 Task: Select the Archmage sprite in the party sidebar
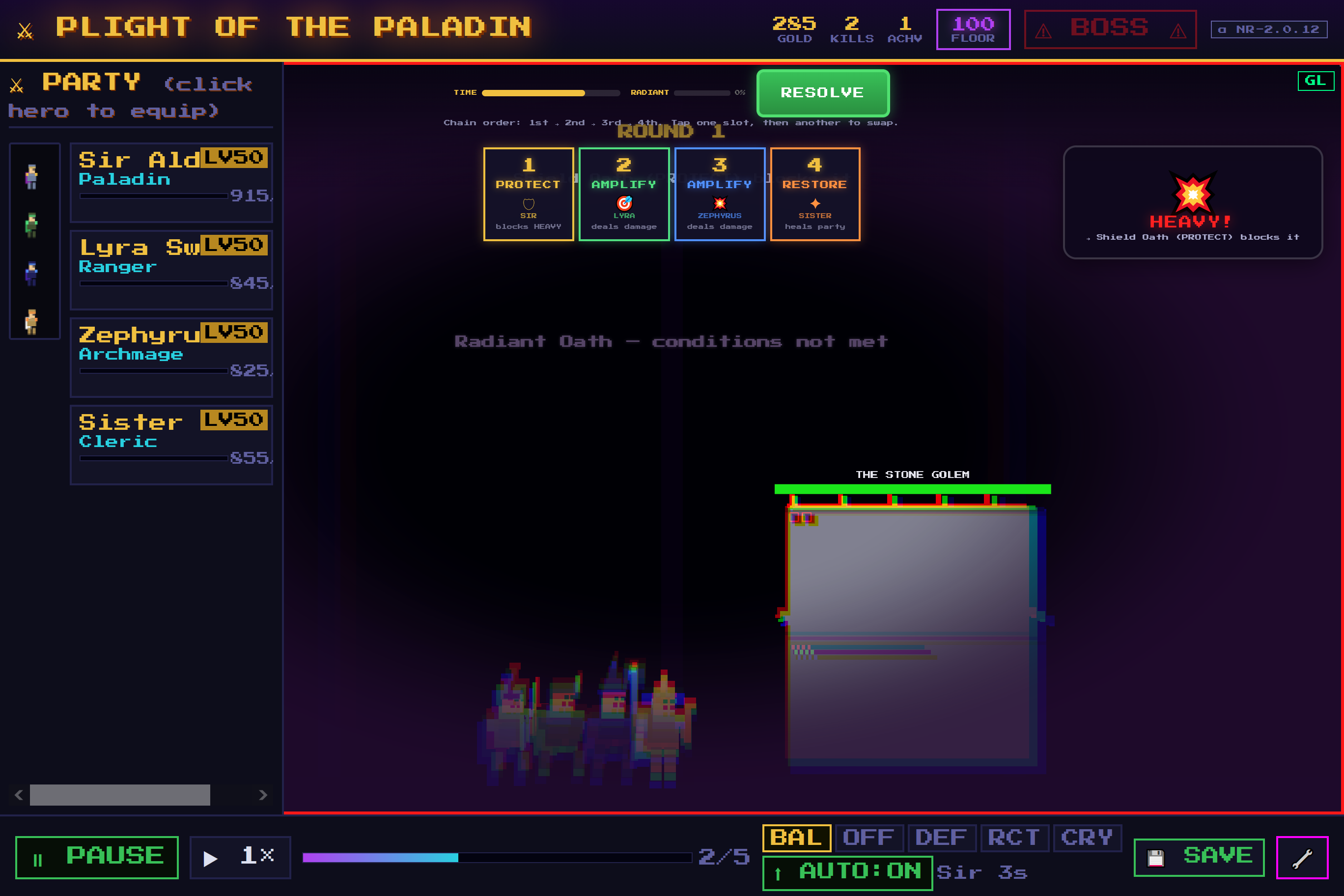point(32,273)
